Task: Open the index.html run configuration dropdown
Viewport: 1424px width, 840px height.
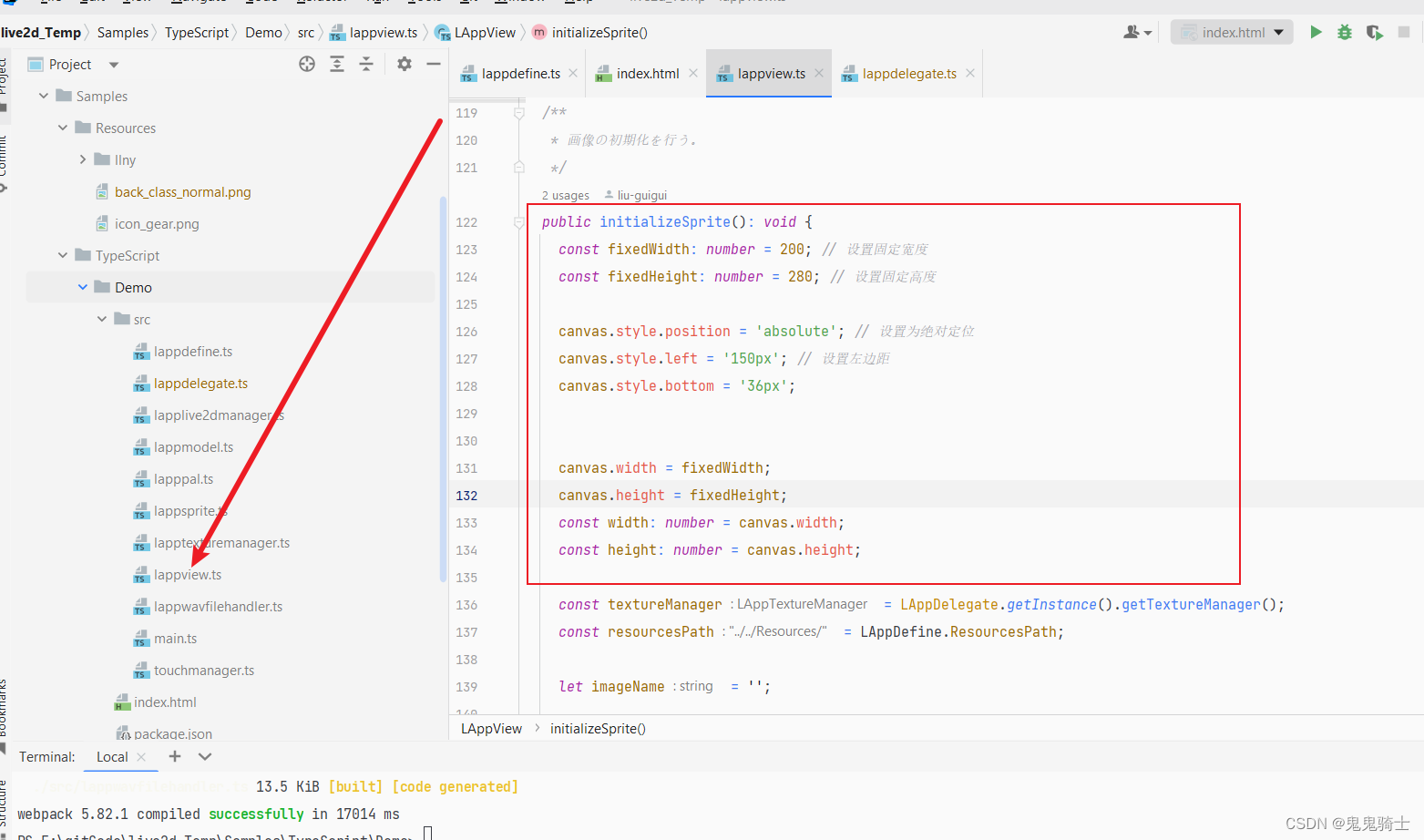Action: coord(1232,32)
